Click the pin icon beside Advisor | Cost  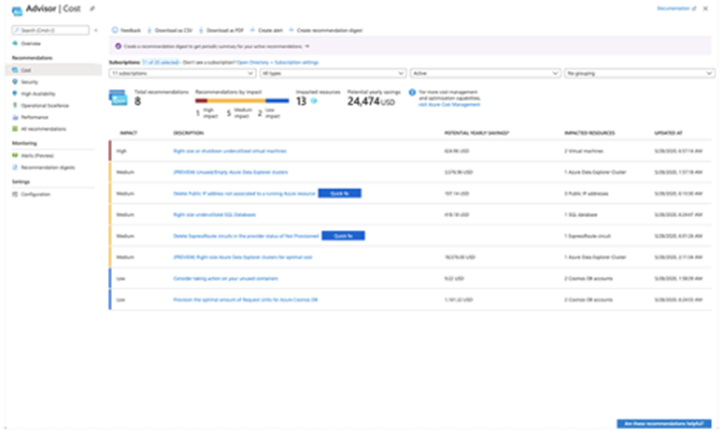click(x=92, y=9)
